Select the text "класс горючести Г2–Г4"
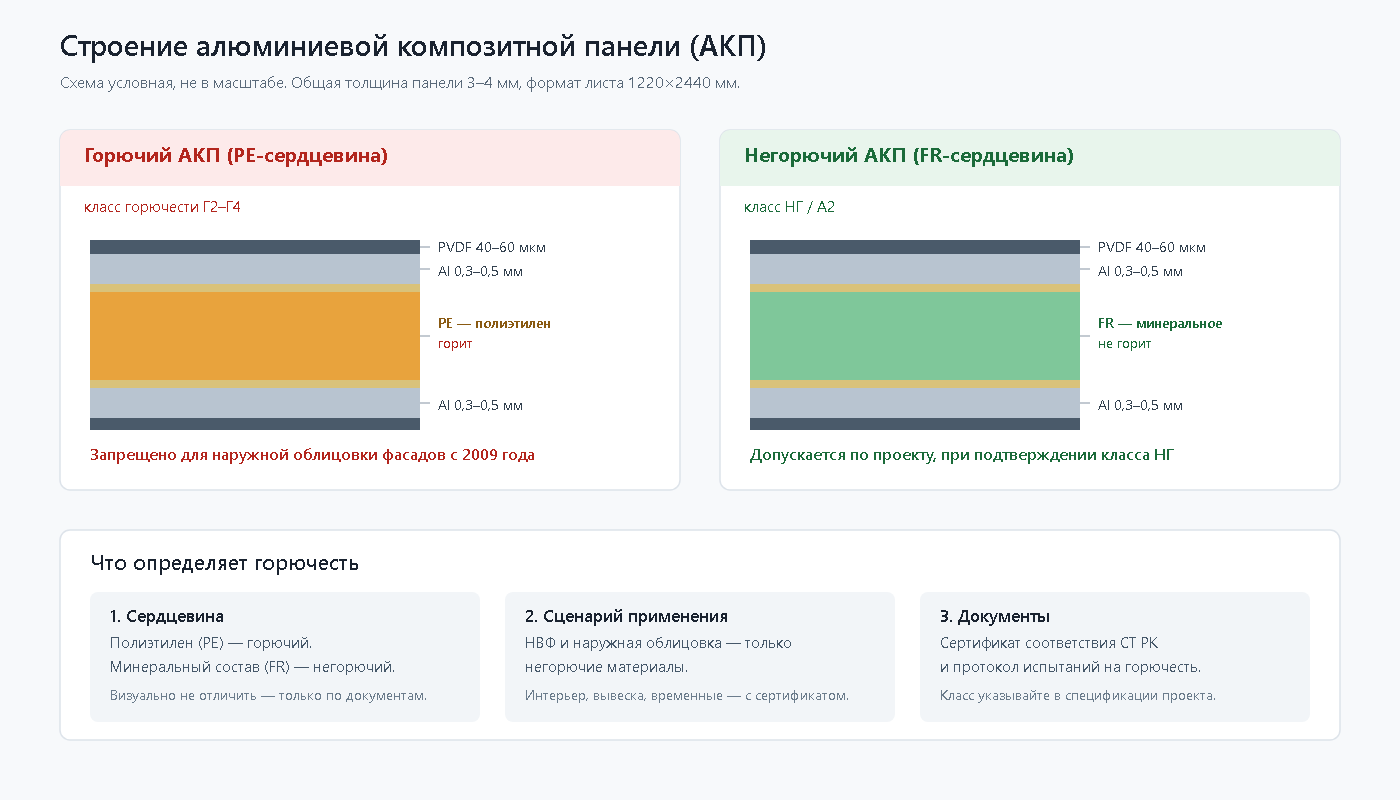This screenshot has width=1400, height=800. [x=162, y=207]
